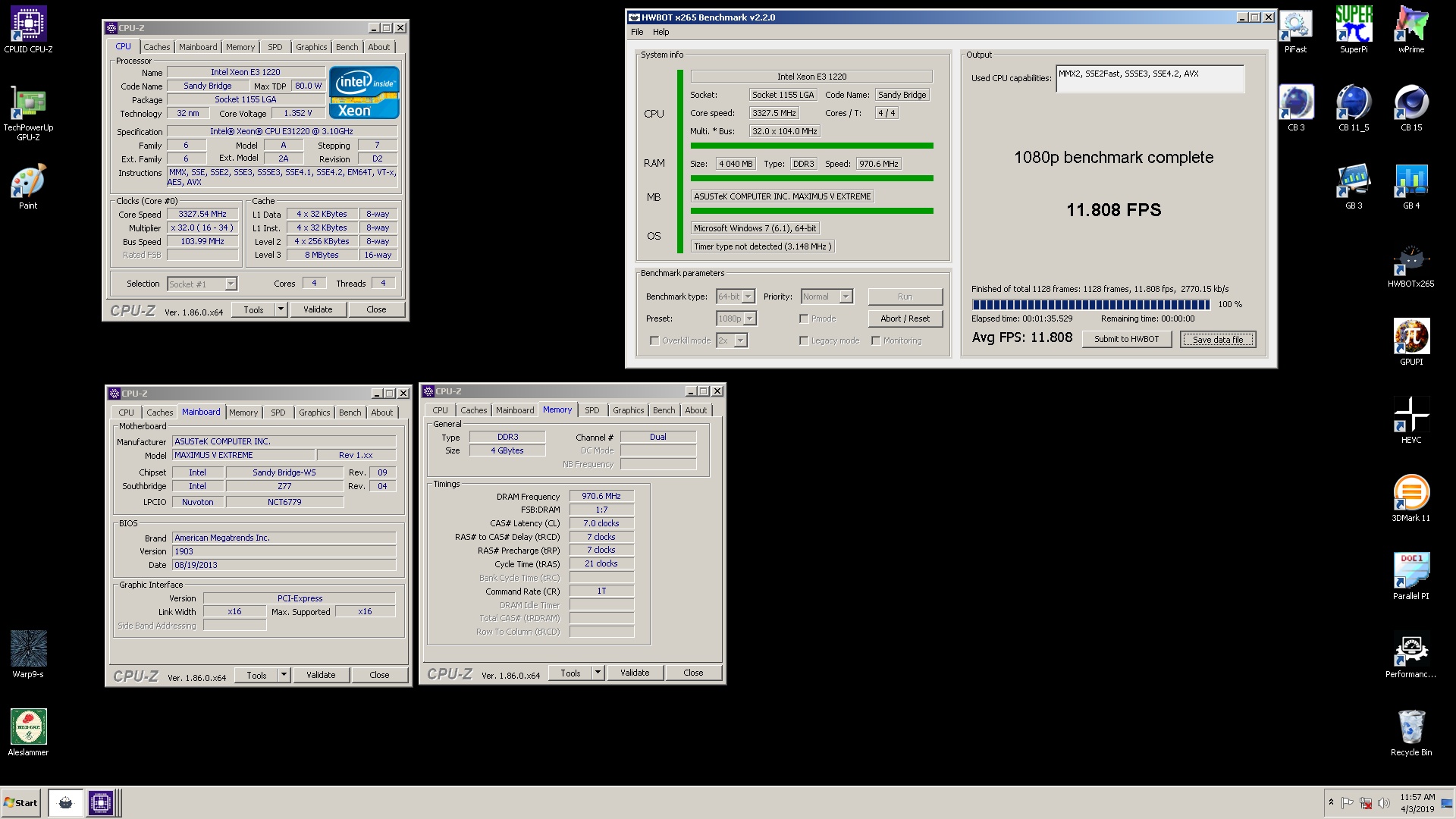Click Tools button in Mainboard CPU-Z window
The height and width of the screenshot is (819, 1456).
(256, 675)
